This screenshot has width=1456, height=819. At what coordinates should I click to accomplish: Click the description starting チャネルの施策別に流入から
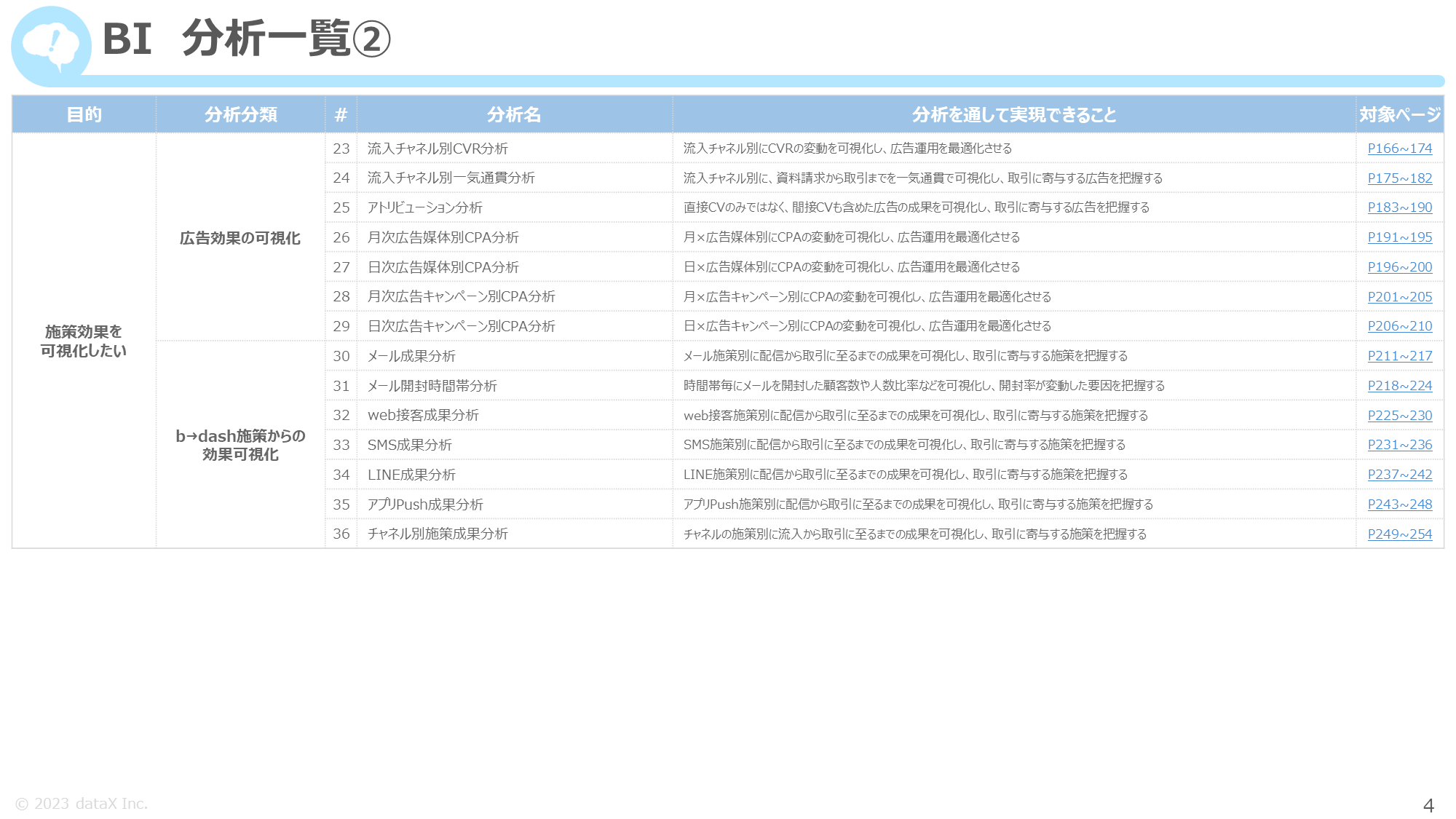pos(915,534)
